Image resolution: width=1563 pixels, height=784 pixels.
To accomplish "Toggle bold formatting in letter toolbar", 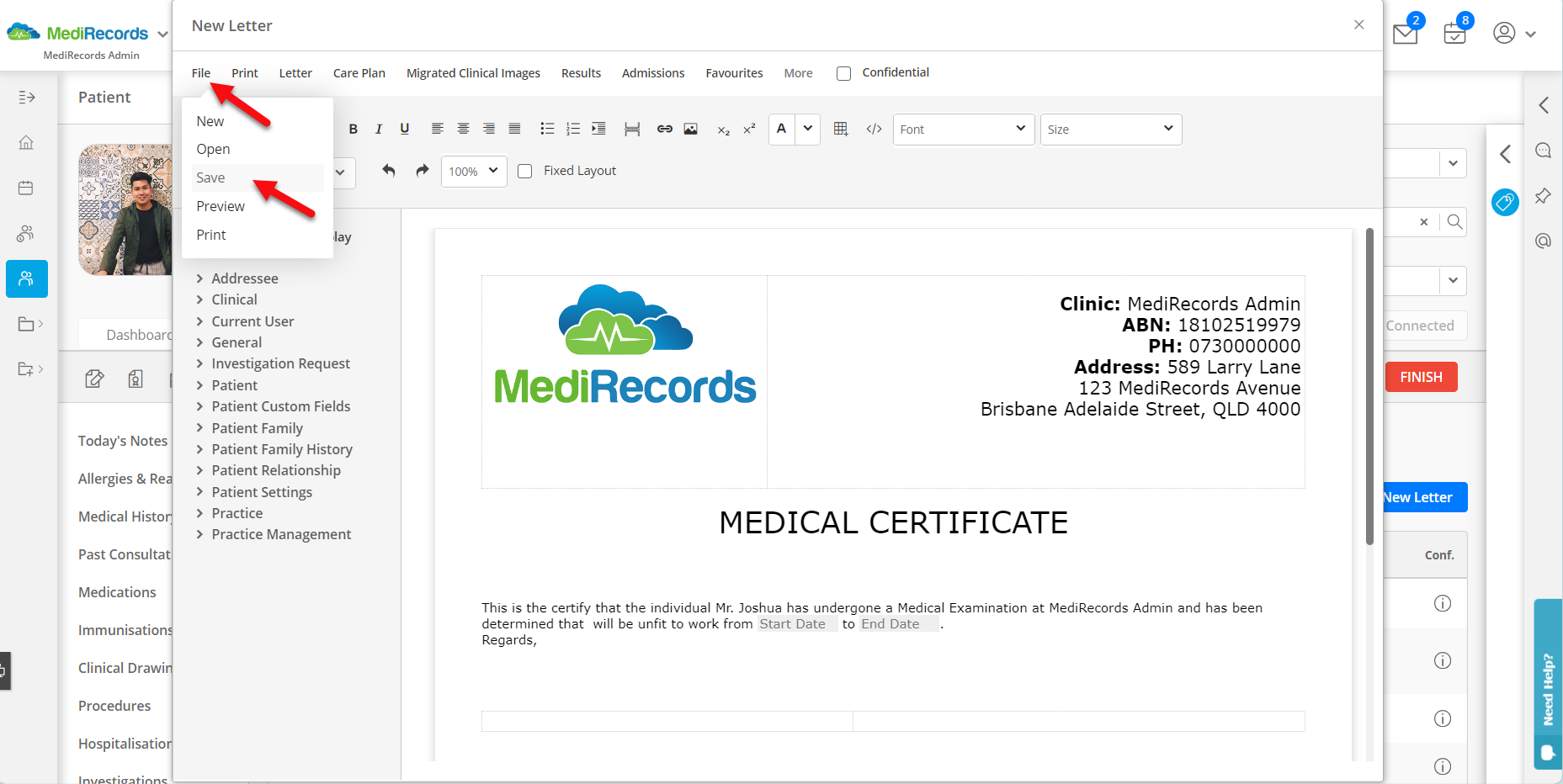I will pyautogui.click(x=354, y=129).
